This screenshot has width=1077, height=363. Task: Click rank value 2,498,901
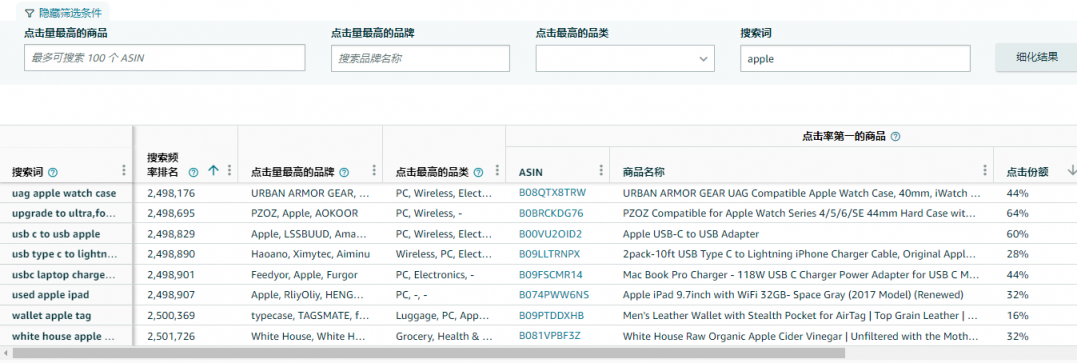coord(170,275)
